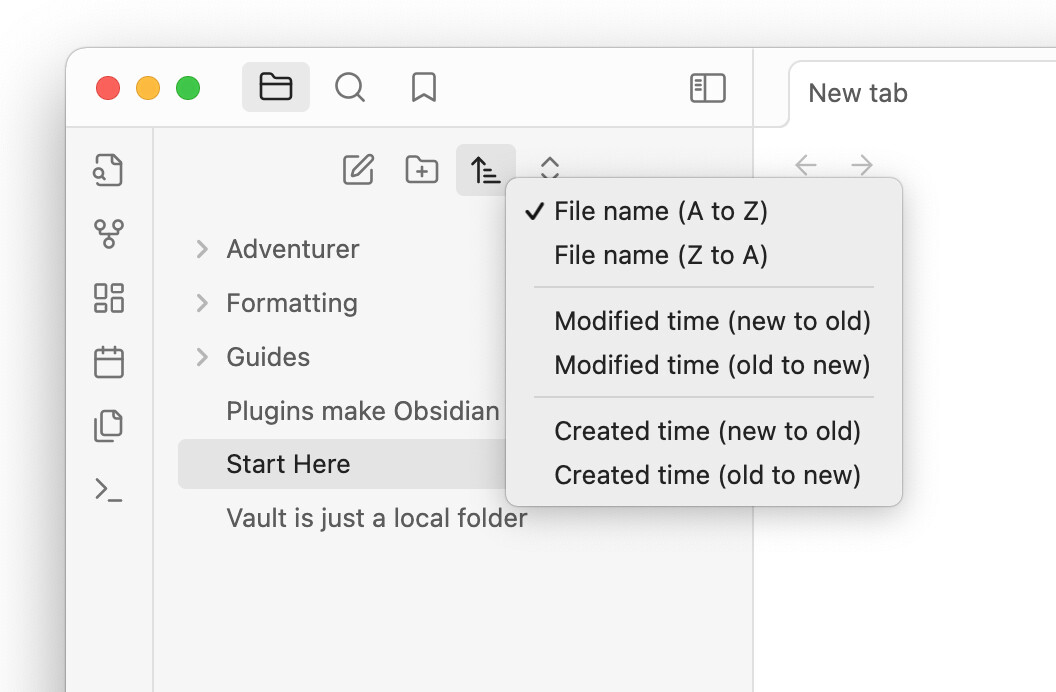This screenshot has width=1056, height=692.
Task: Select File name (Z to A) sorting
Action: (x=660, y=255)
